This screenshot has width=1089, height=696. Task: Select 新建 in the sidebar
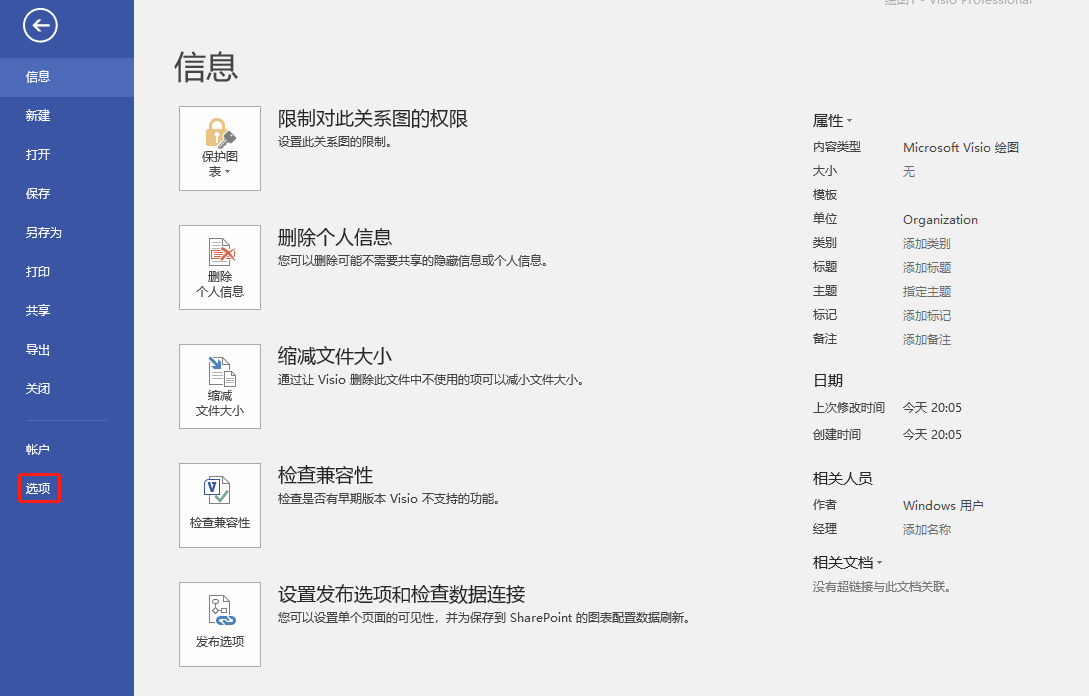click(67, 116)
